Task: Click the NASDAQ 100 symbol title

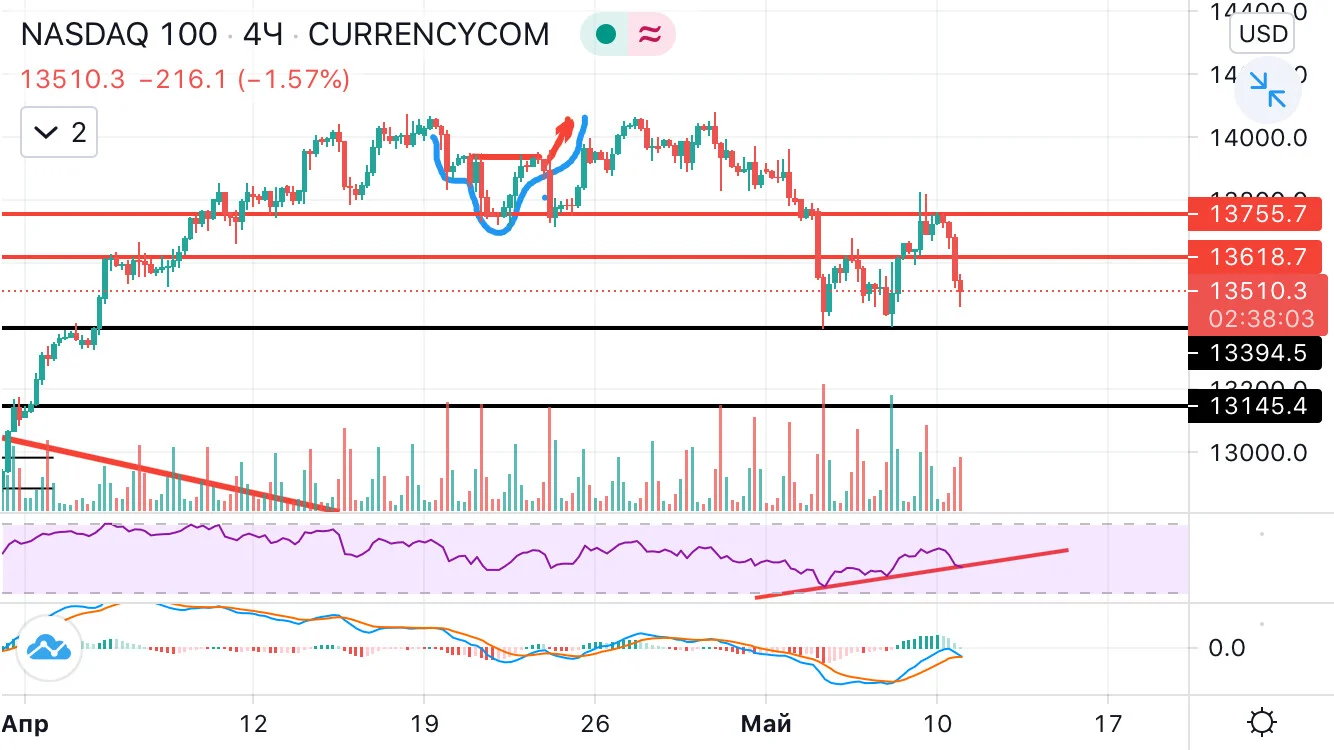Action: [x=119, y=35]
